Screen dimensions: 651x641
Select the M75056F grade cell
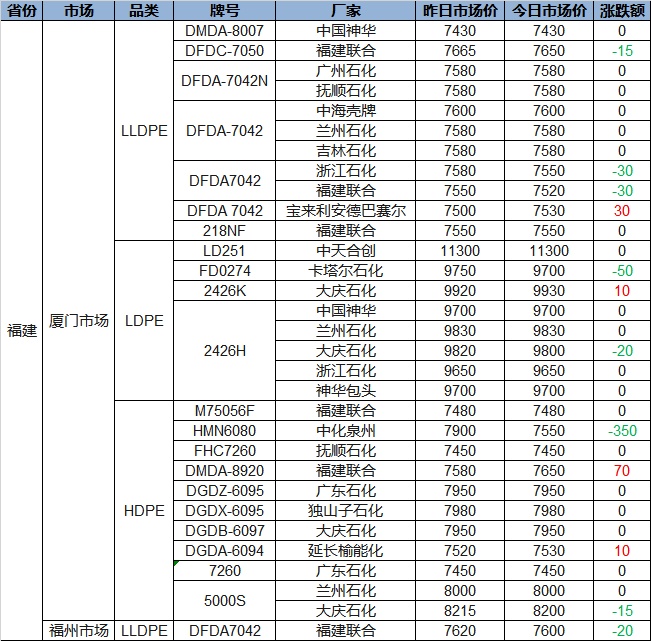coord(225,411)
